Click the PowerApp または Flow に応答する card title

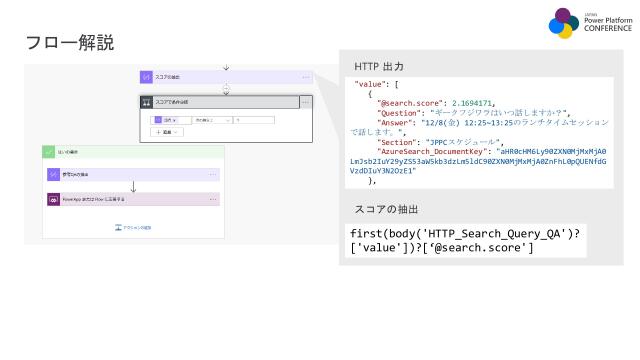pos(93,200)
